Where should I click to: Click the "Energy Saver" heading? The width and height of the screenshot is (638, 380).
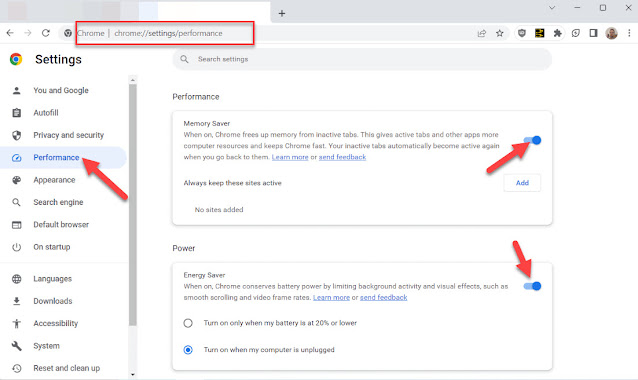point(204,275)
